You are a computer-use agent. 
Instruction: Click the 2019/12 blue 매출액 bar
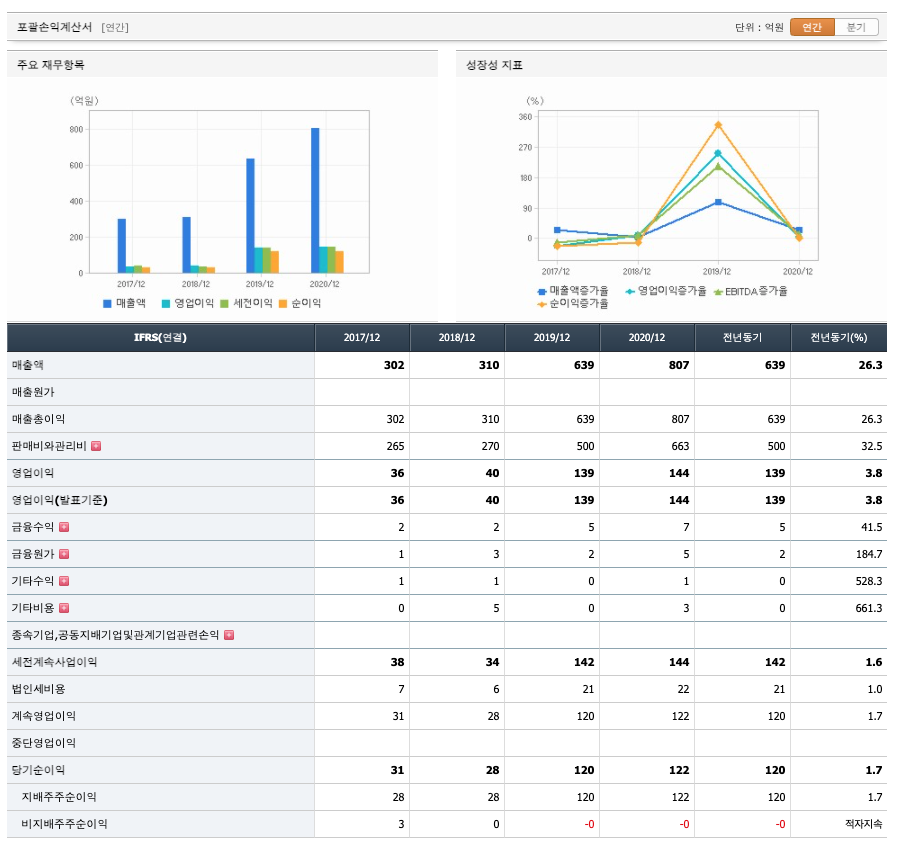(x=251, y=216)
